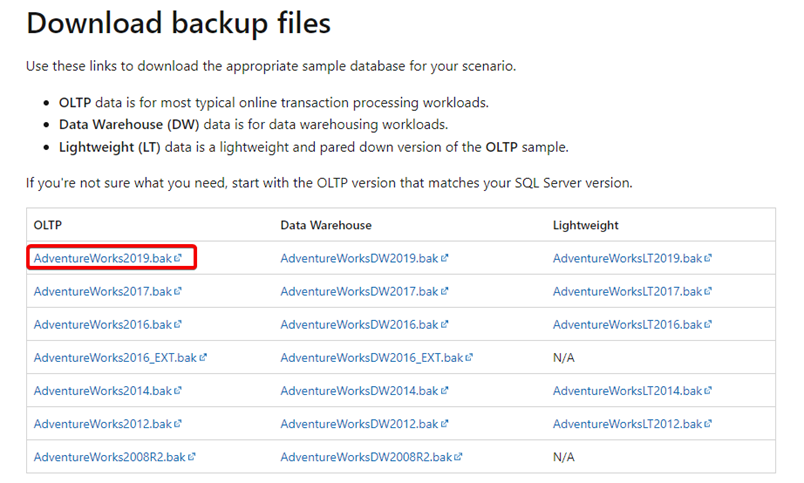This screenshot has width=804, height=483.
Task: Download AdventureWorks2019.bak OLTP backup
Action: click(x=103, y=258)
